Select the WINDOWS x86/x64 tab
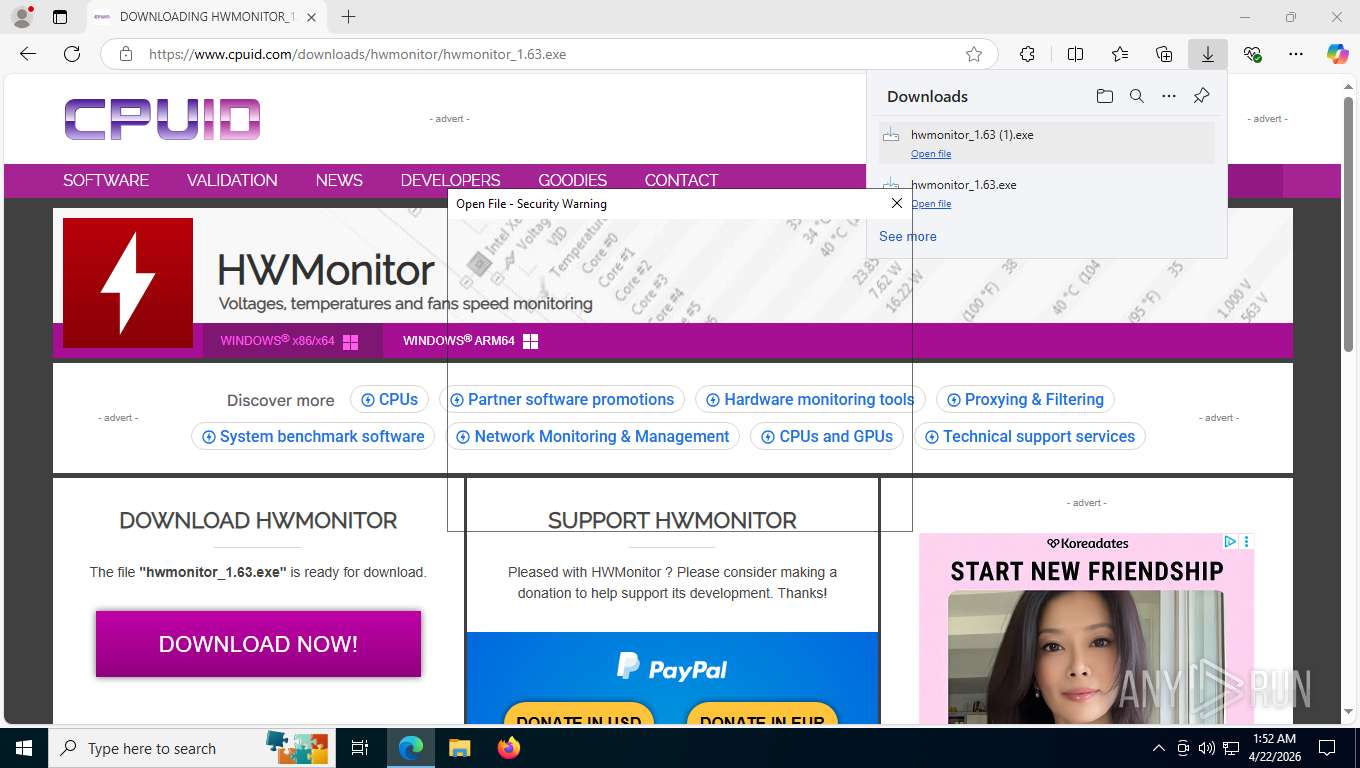Image resolution: width=1360 pixels, height=768 pixels. (292, 341)
